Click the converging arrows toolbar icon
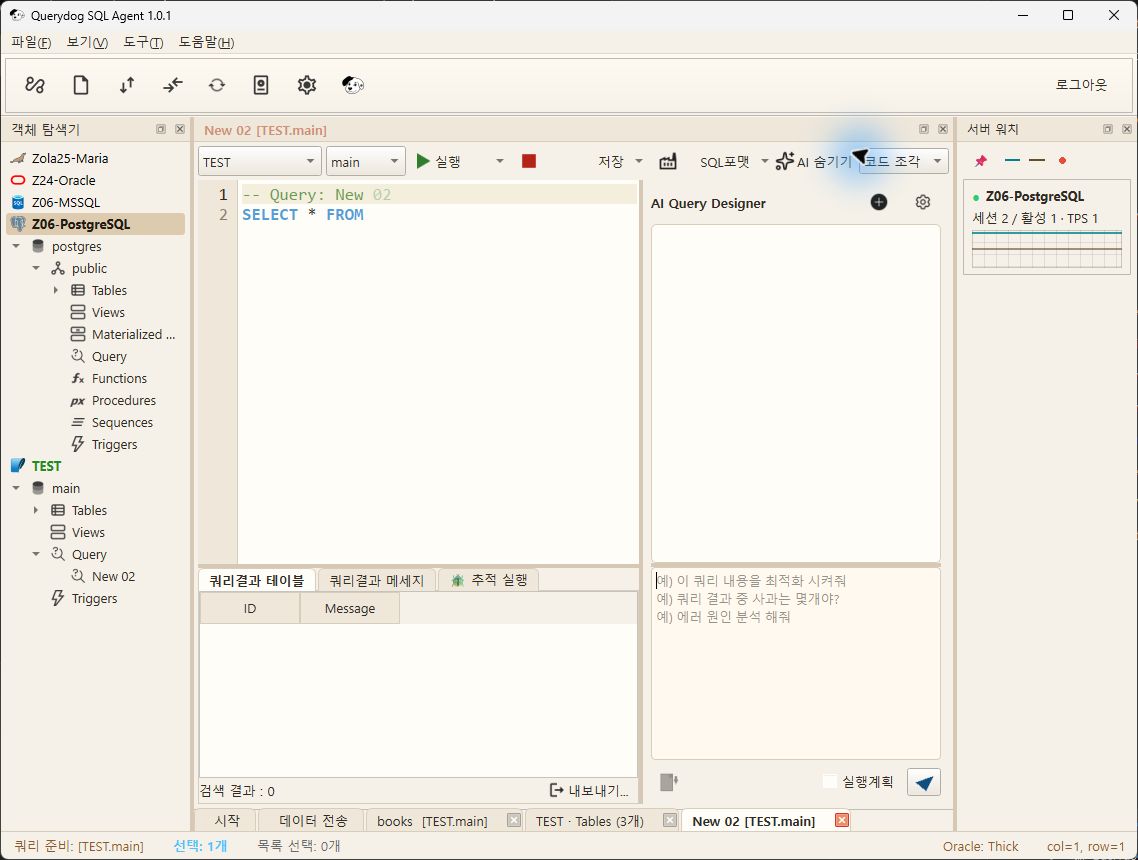This screenshot has width=1138, height=860. tap(173, 85)
